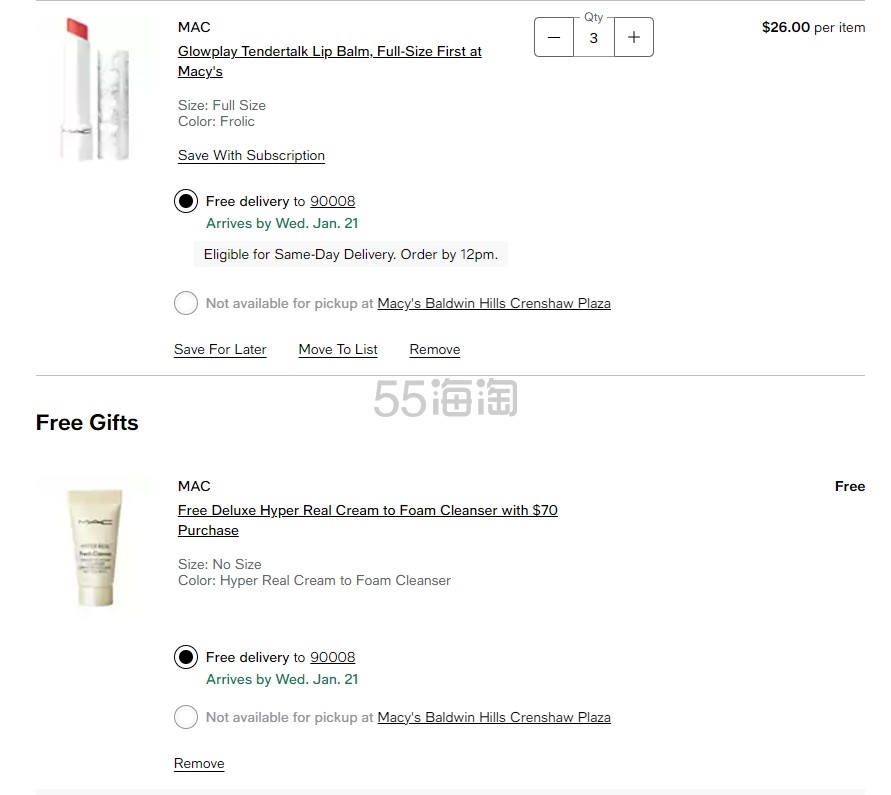The height and width of the screenshot is (795, 891).
Task: Remove the lip balm from the bag
Action: coord(435,350)
